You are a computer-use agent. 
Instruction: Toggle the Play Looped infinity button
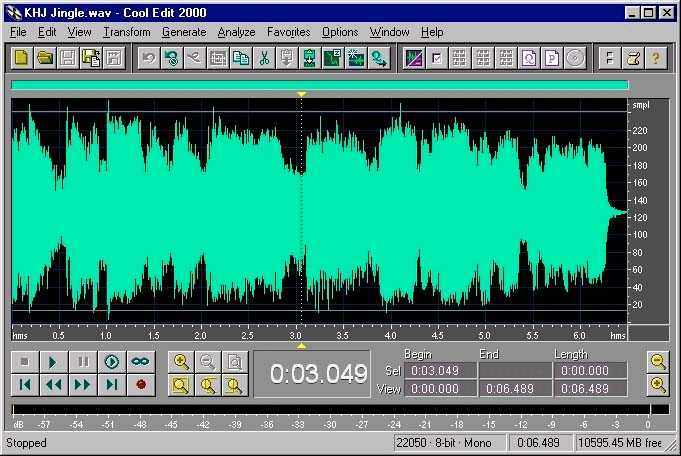coord(141,362)
